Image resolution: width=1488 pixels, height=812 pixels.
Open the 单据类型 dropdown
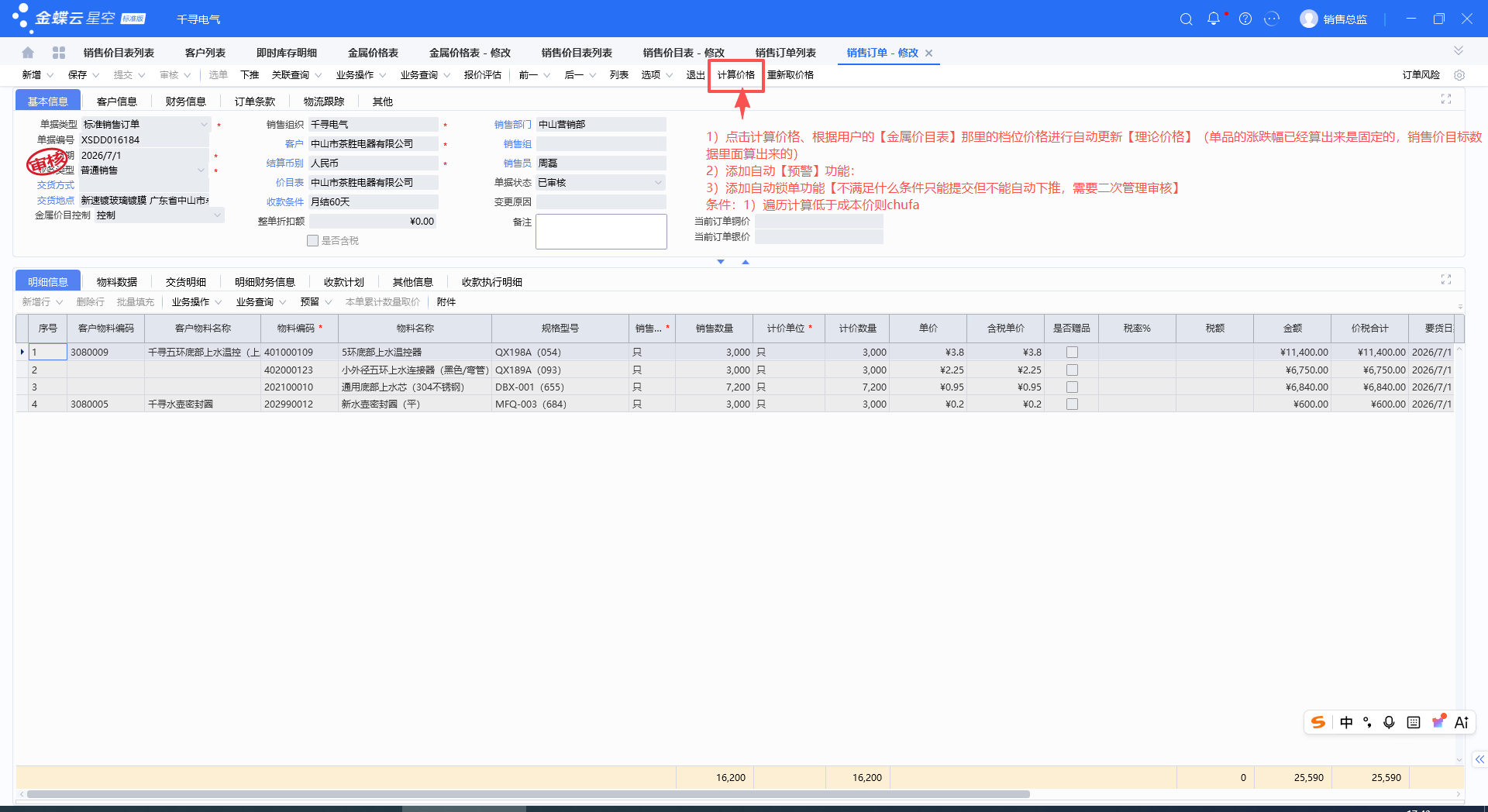(x=204, y=125)
